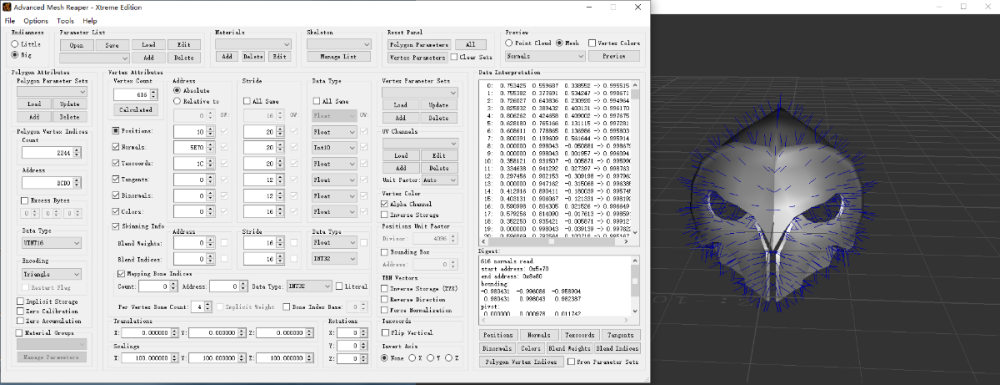Click the Translations X input field
1000x385 pixels.
point(149,333)
